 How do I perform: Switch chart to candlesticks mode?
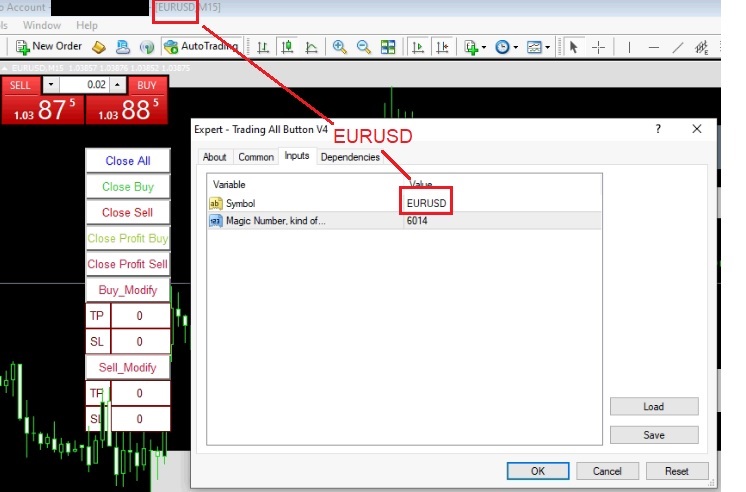click(x=287, y=47)
